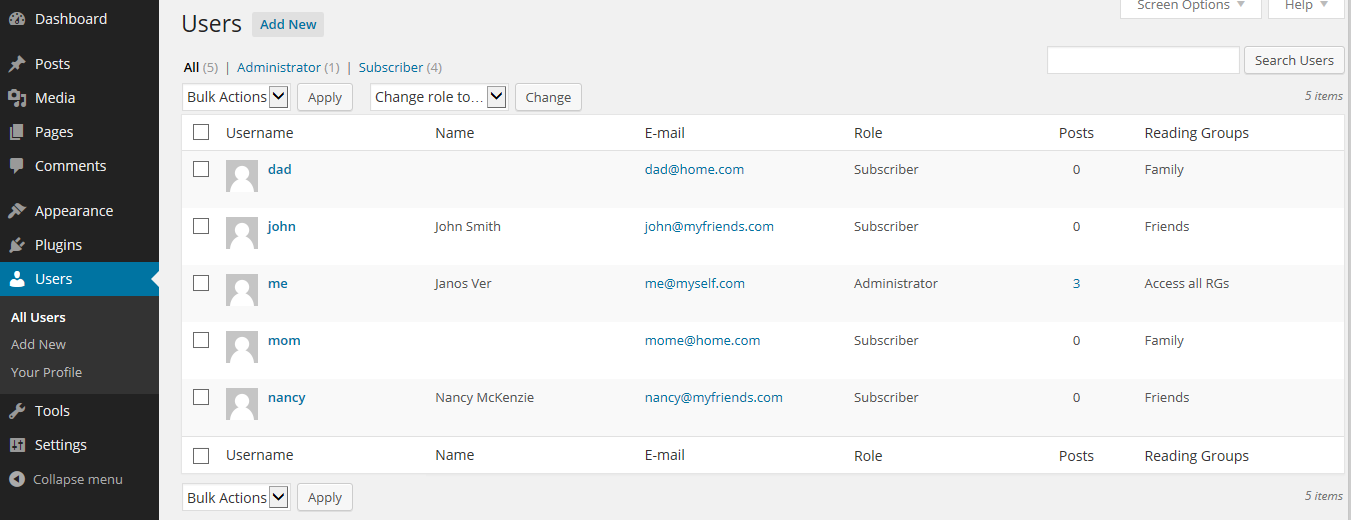This screenshot has height=520, width=1351.
Task: Click into the search users field
Action: tap(1143, 60)
